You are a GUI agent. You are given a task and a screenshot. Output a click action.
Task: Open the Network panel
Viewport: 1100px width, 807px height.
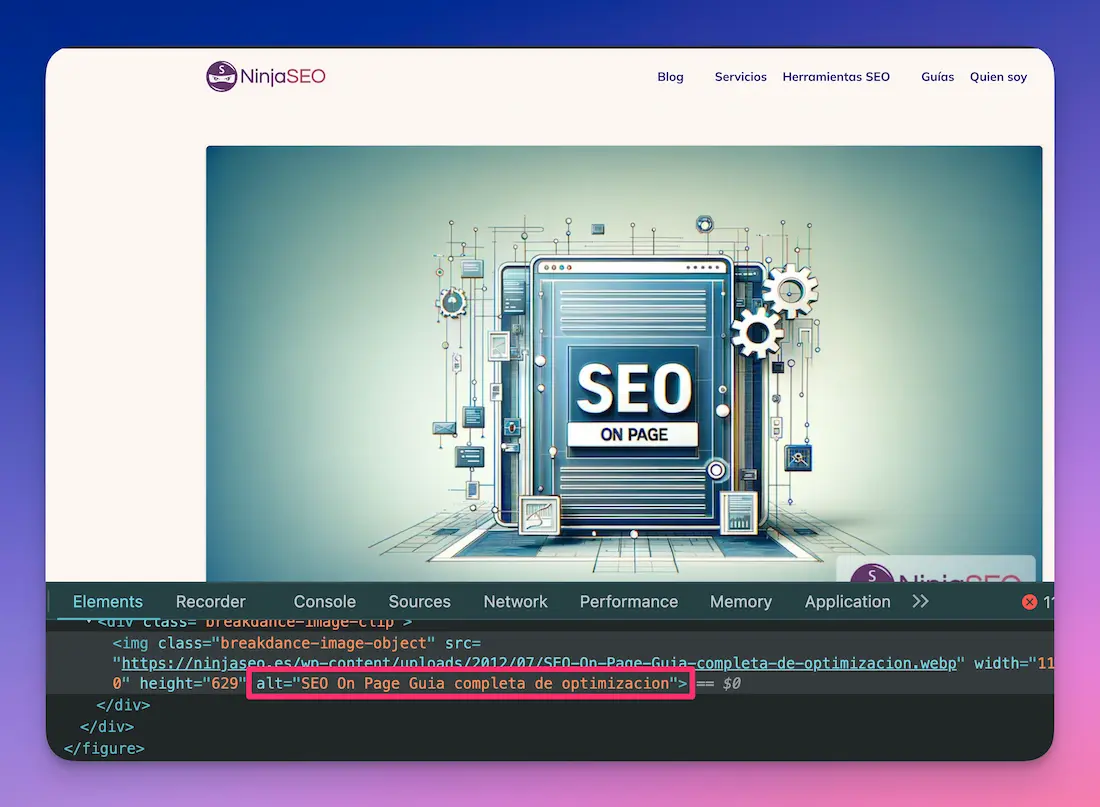(x=515, y=601)
